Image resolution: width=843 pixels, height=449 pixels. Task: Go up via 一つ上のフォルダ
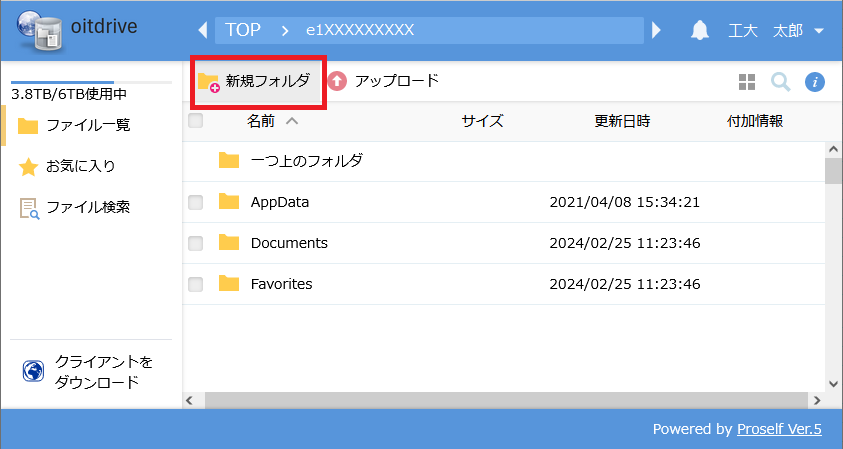(x=306, y=160)
